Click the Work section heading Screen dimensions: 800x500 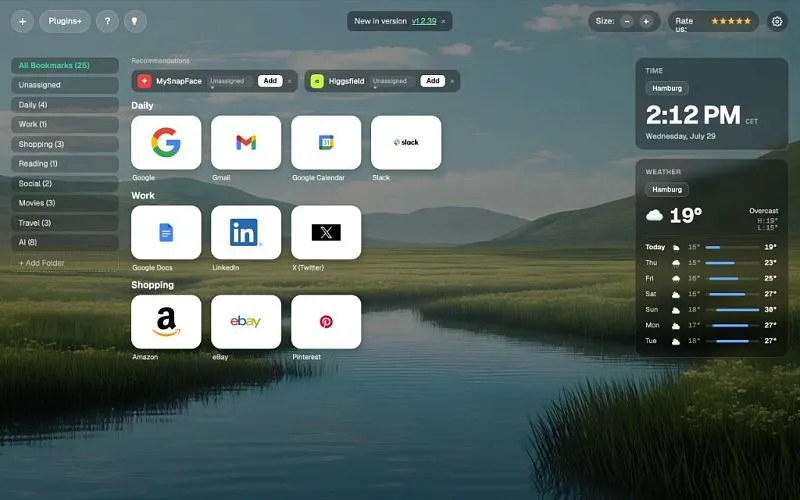click(x=143, y=195)
